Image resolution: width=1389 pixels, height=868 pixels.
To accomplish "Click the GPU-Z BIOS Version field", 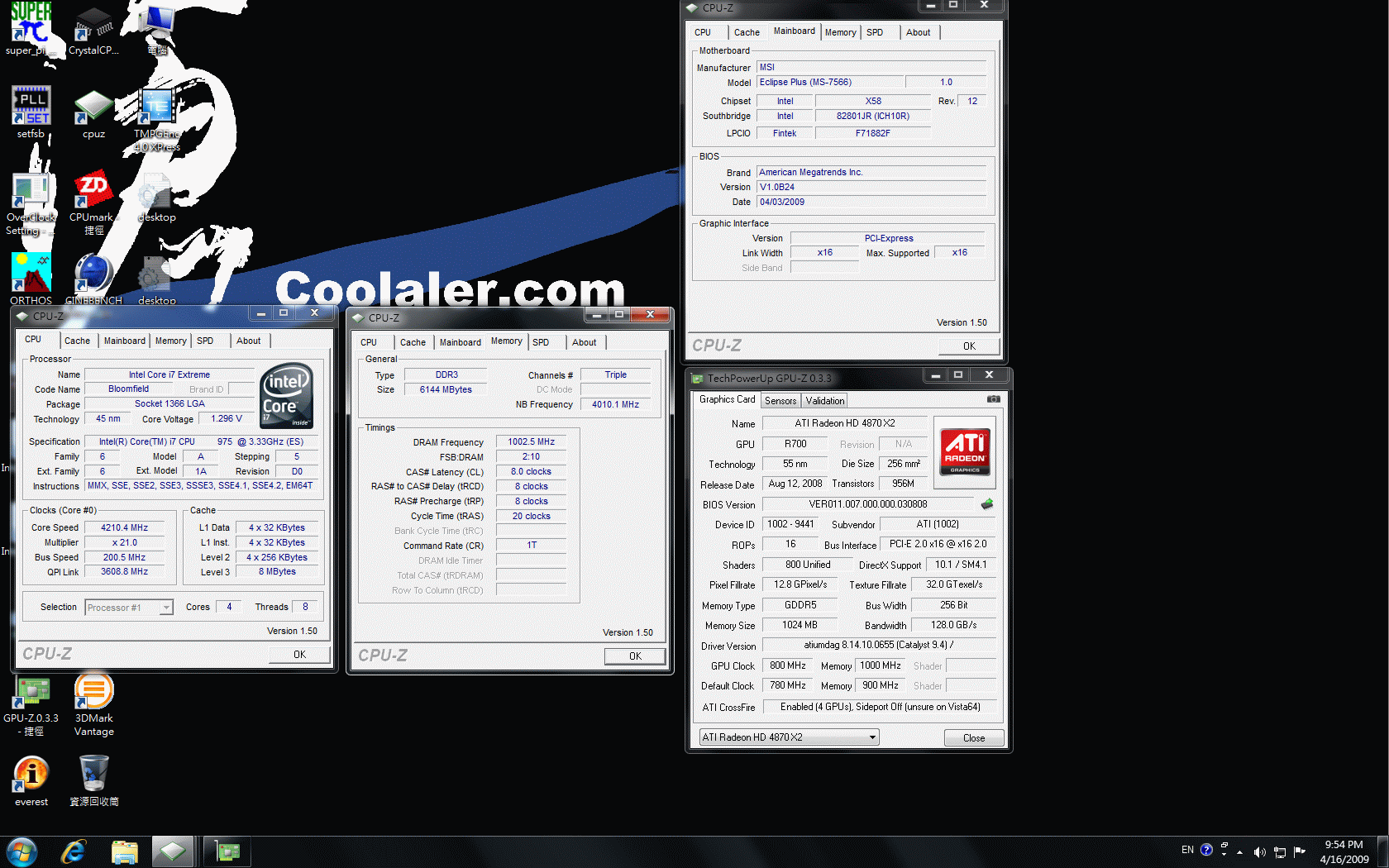I will (x=867, y=504).
